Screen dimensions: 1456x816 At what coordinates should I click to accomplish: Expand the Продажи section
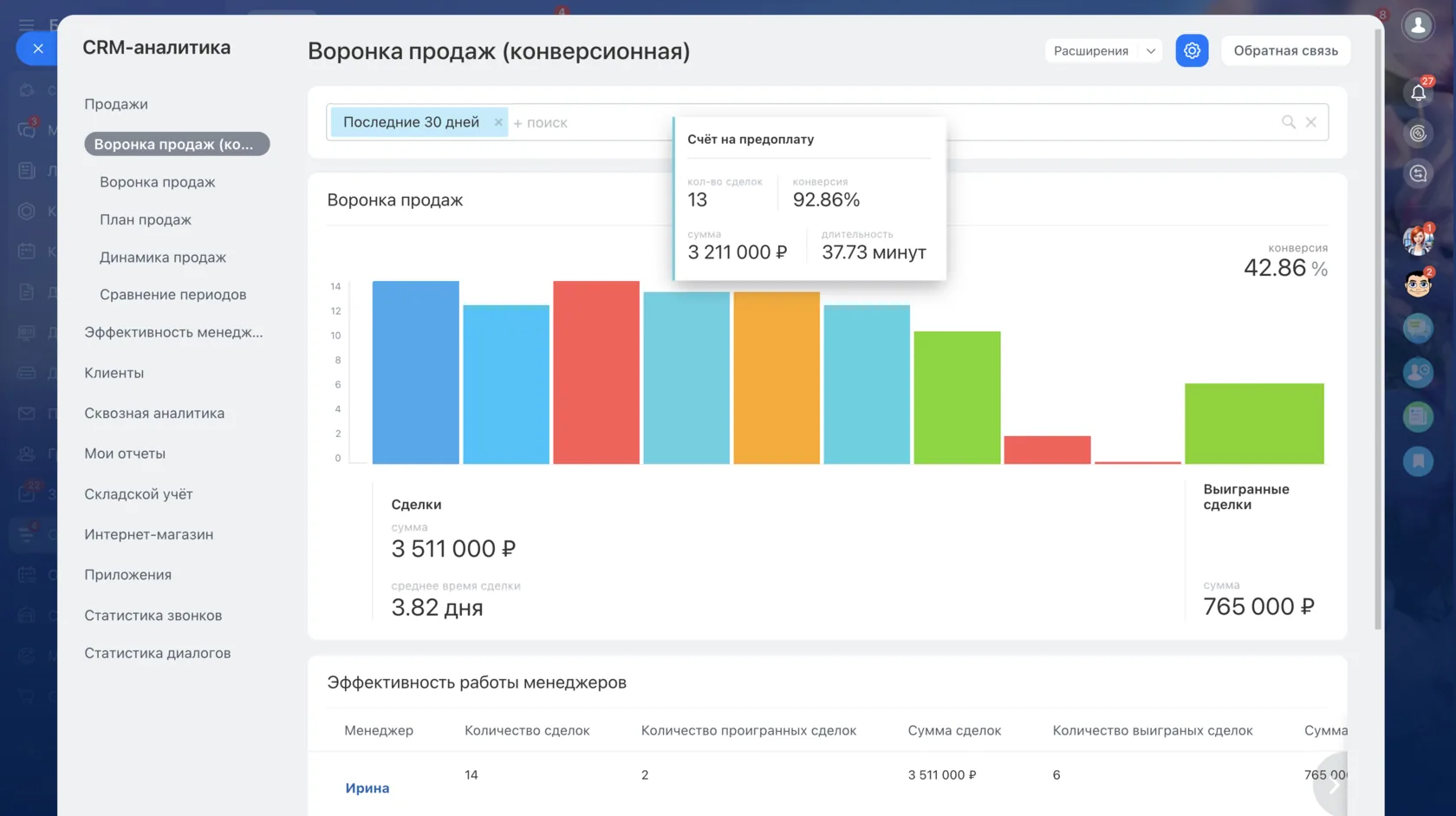(x=116, y=104)
